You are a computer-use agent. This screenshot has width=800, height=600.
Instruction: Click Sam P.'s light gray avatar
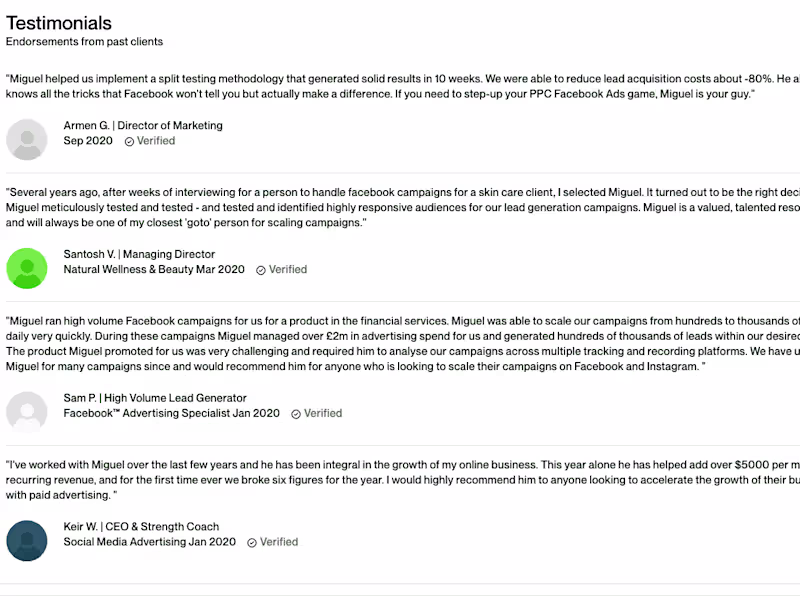coord(27,412)
